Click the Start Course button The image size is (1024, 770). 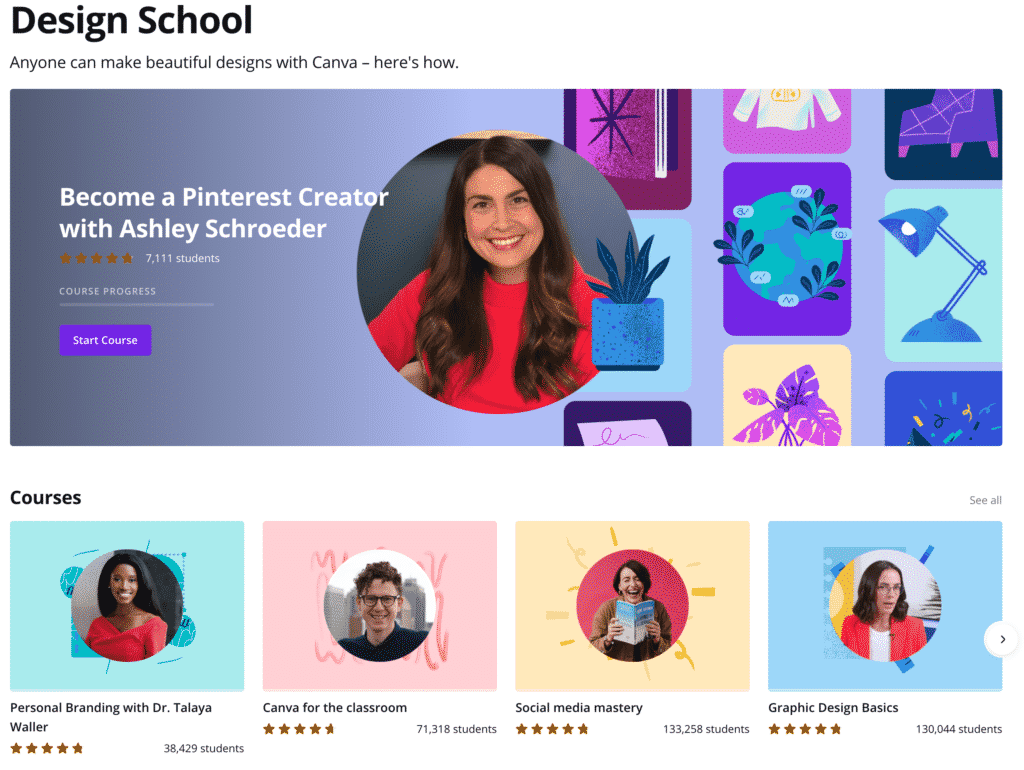coord(105,340)
